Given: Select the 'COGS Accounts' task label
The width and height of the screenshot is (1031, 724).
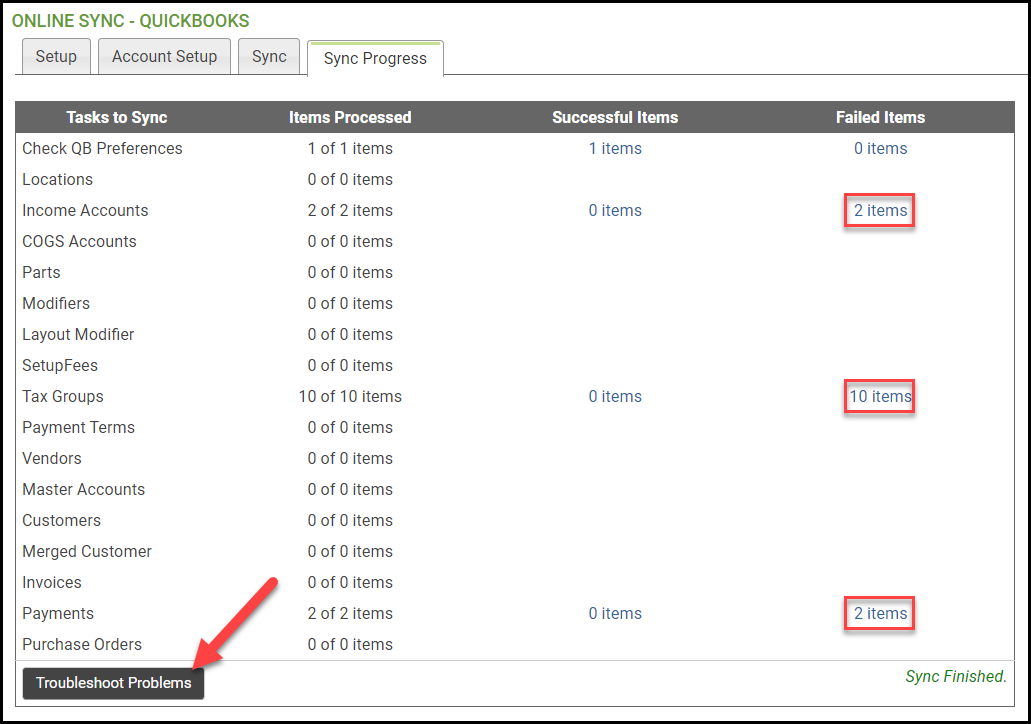Looking at the screenshot, I should pyautogui.click(x=79, y=241).
